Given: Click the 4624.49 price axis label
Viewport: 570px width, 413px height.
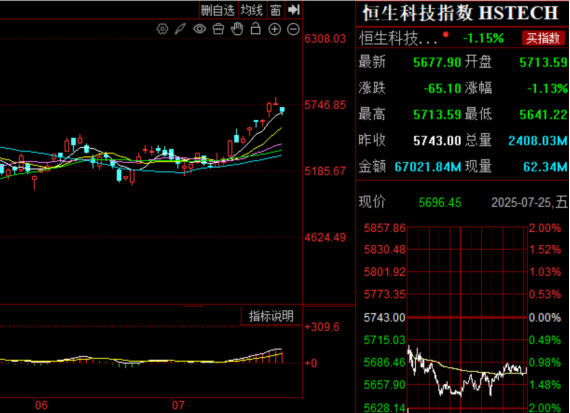Looking at the screenshot, I should click(325, 237).
